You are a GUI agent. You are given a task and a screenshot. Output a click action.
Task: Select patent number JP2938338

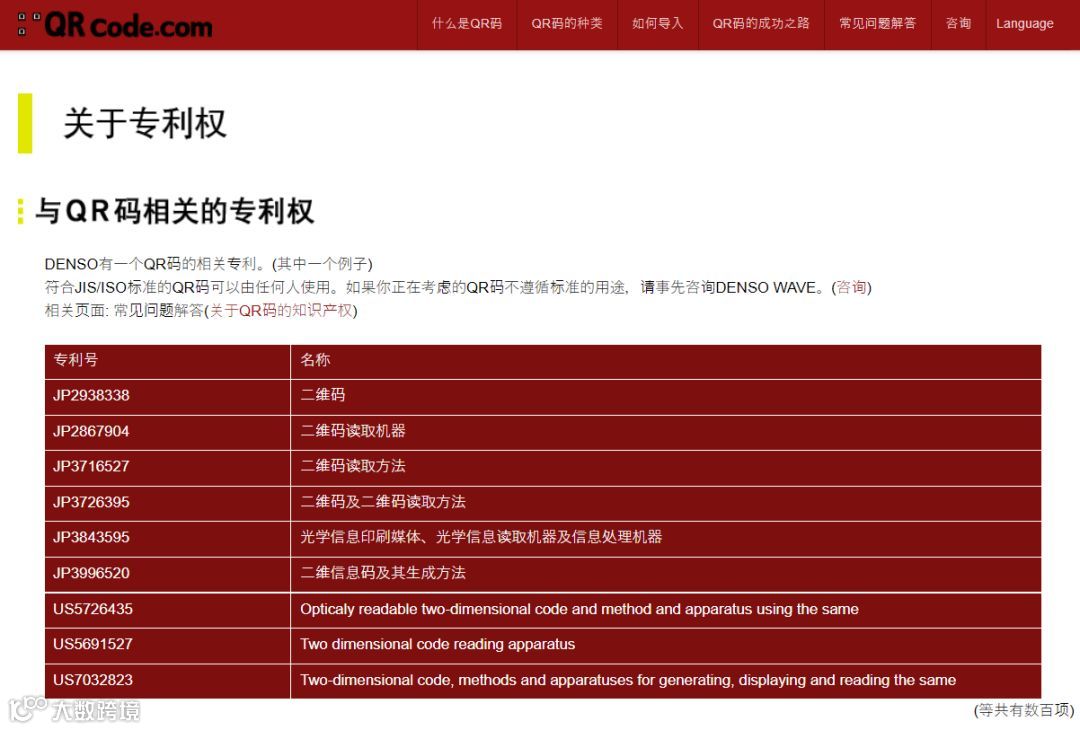coord(91,395)
